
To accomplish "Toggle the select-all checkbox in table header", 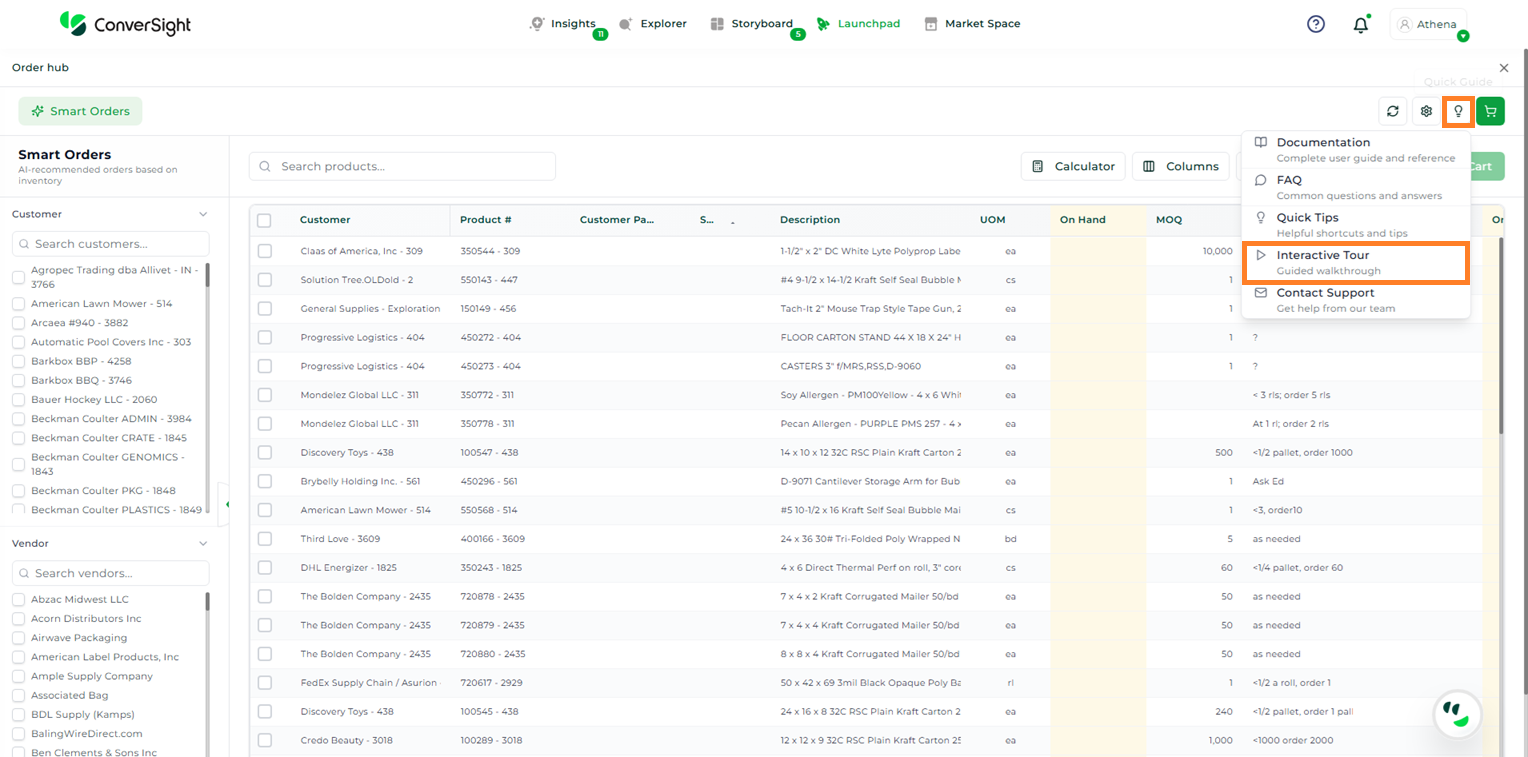I will (264, 220).
